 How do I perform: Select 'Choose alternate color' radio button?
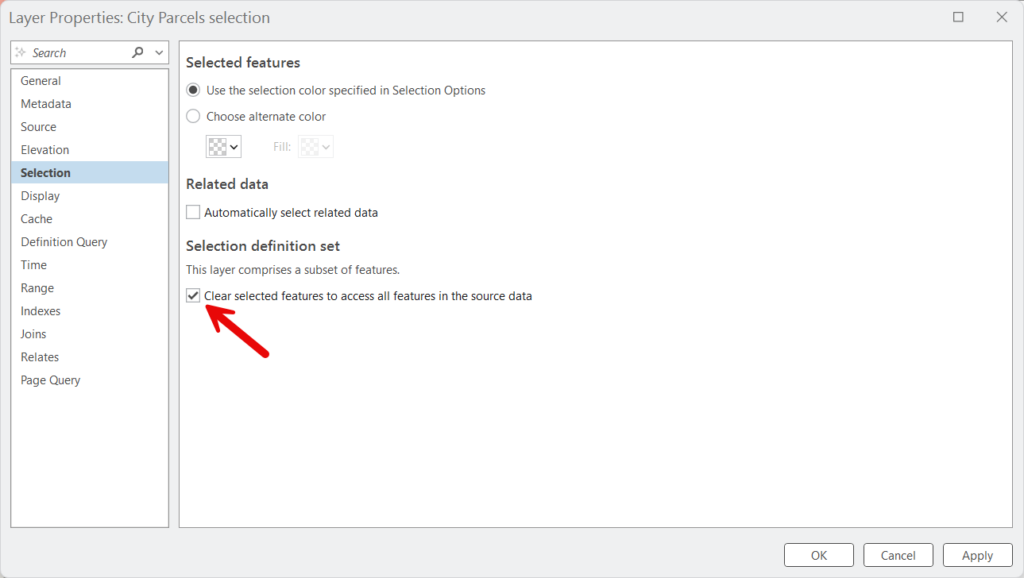click(x=193, y=116)
